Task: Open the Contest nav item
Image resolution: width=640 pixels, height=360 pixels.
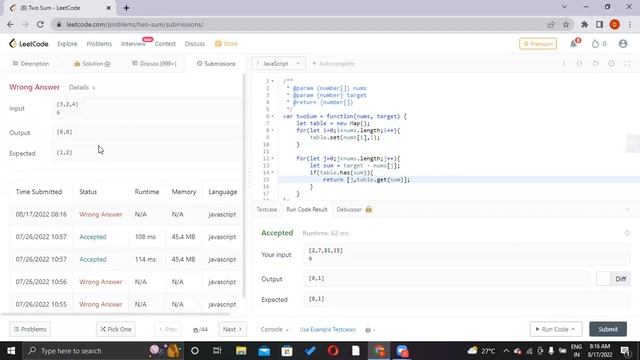Action: tap(165, 44)
